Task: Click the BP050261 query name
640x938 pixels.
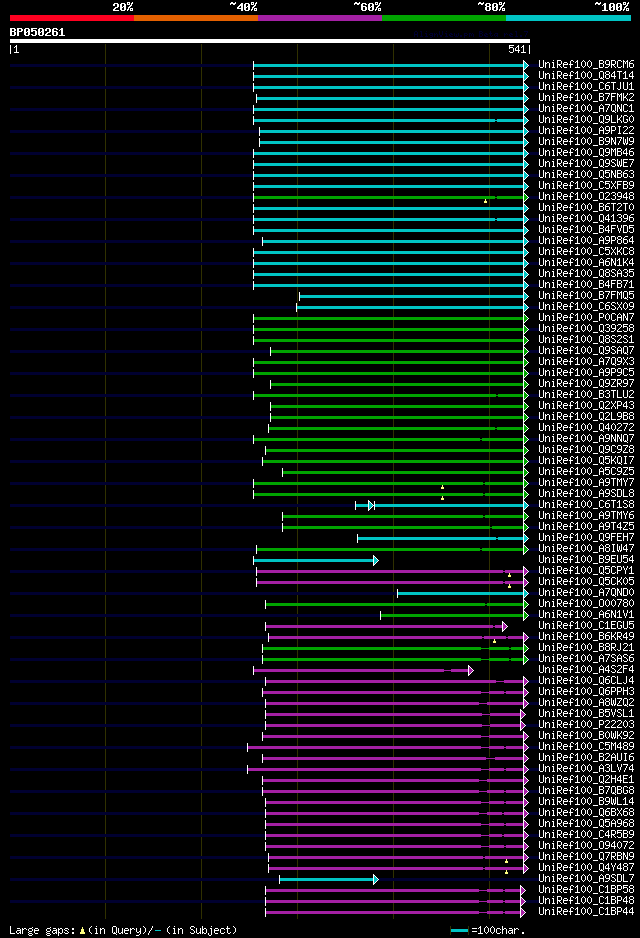Action: pyautogui.click(x=37, y=32)
